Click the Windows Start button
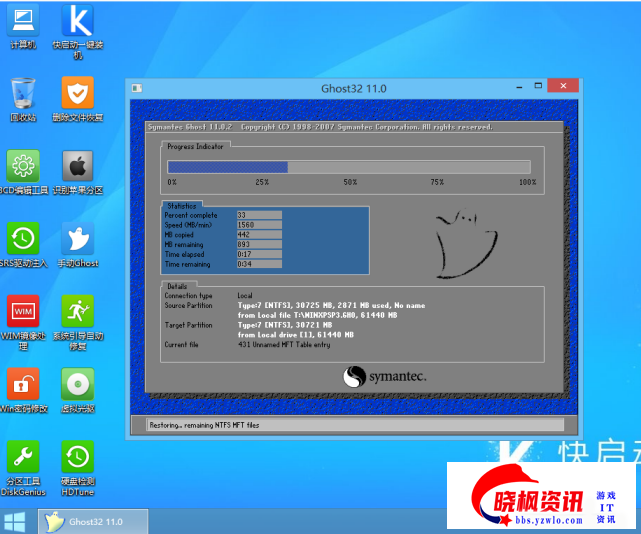Screen dimensions: 641x534 point(15,521)
